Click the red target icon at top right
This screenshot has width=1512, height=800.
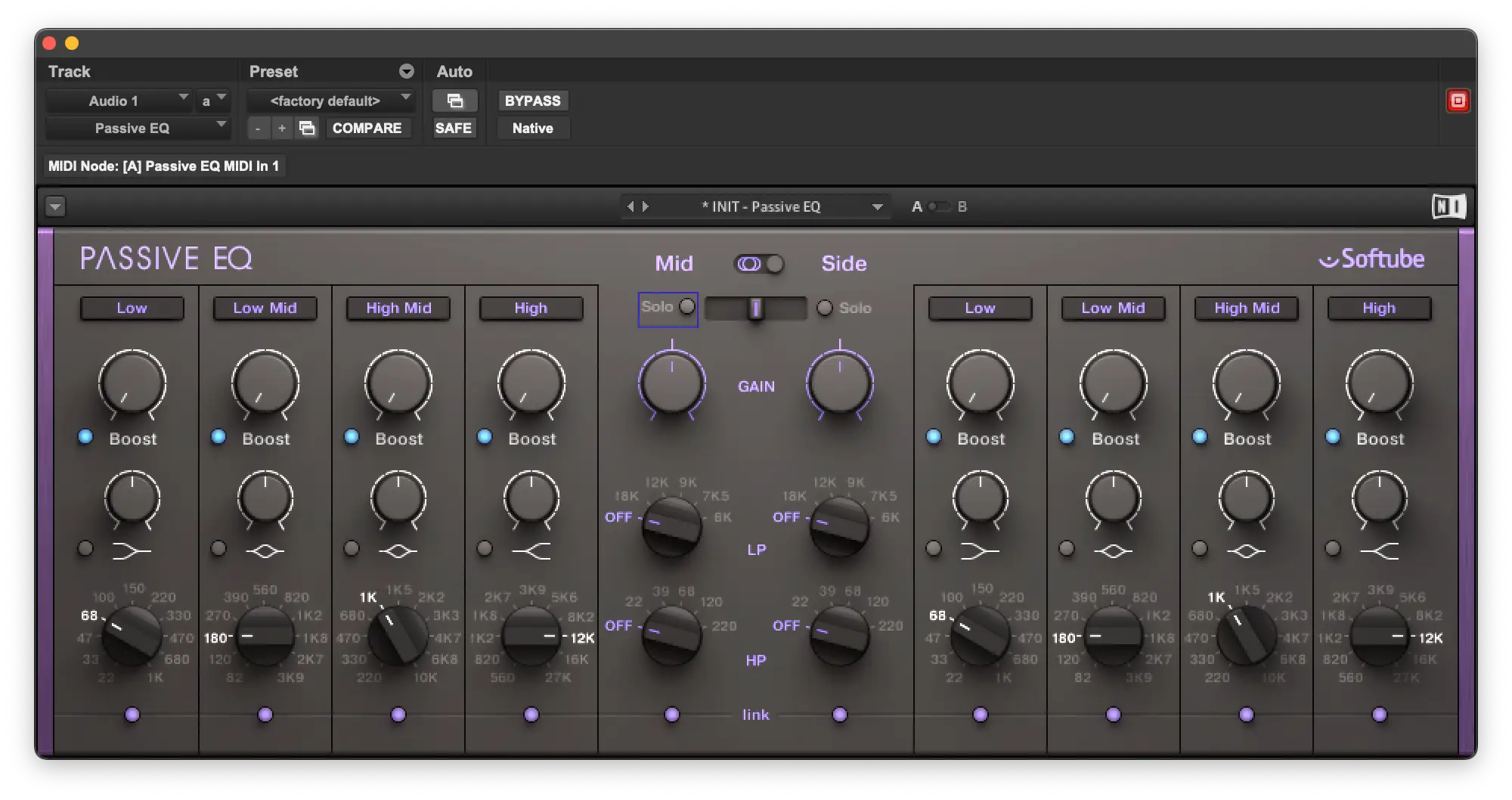point(1458,101)
